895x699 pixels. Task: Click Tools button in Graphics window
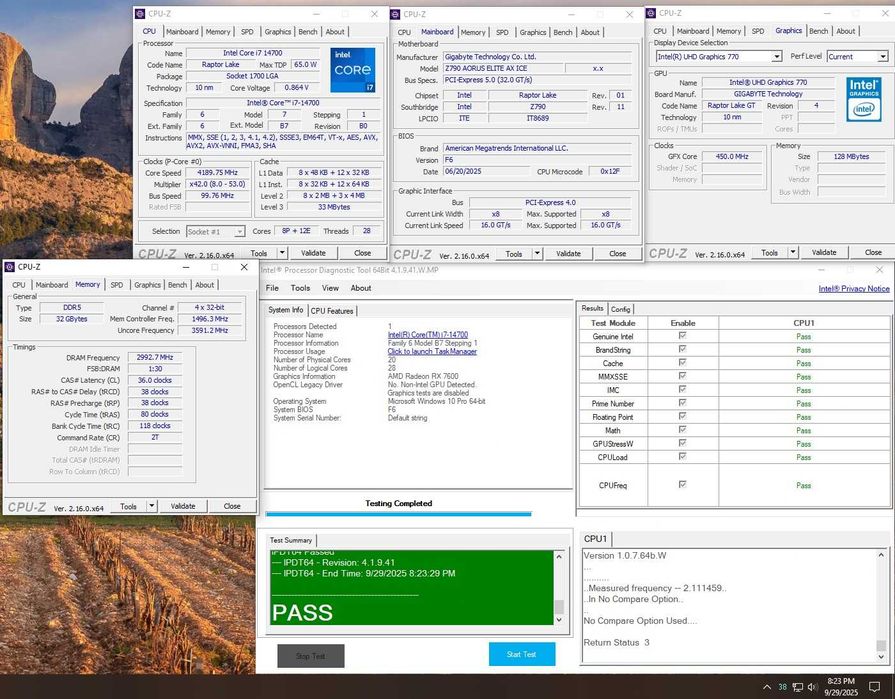769,252
